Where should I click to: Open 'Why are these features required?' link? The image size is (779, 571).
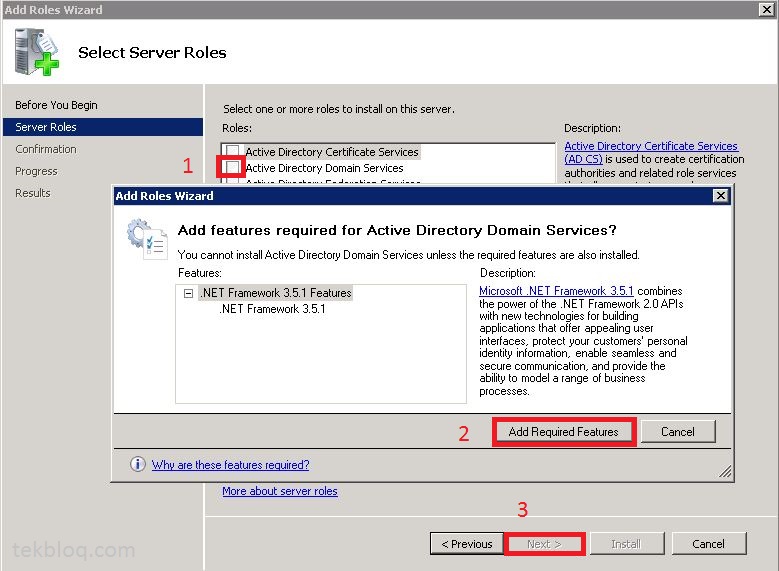(x=231, y=465)
